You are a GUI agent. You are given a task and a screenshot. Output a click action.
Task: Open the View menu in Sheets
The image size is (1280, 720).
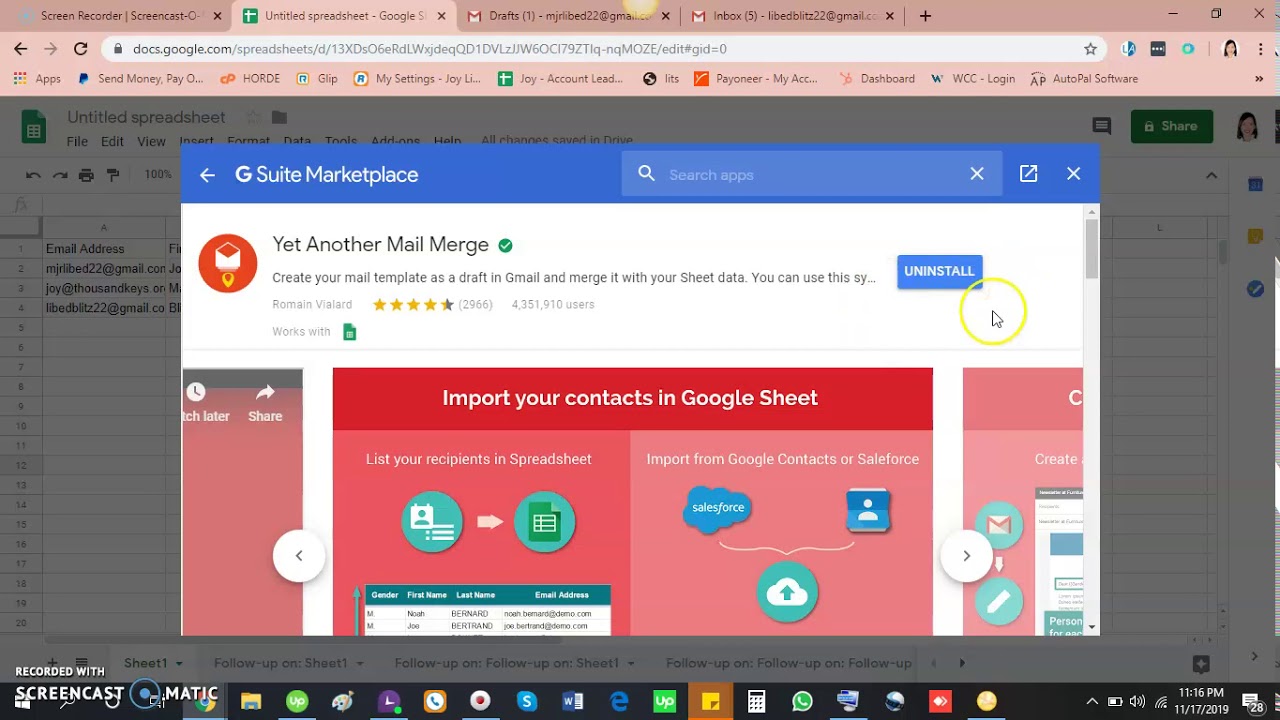(x=151, y=142)
